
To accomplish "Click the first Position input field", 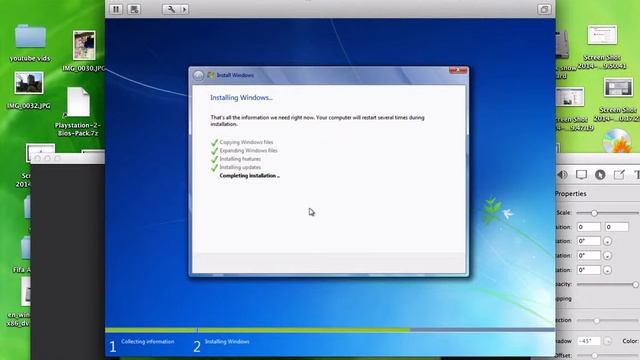I will pos(589,227).
